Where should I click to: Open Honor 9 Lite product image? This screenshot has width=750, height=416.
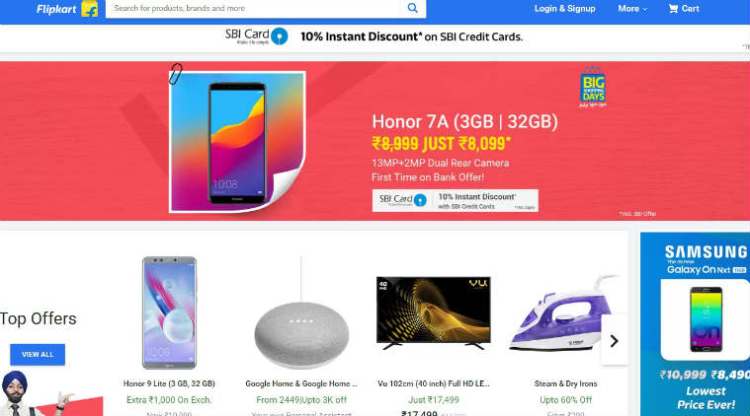(169, 313)
